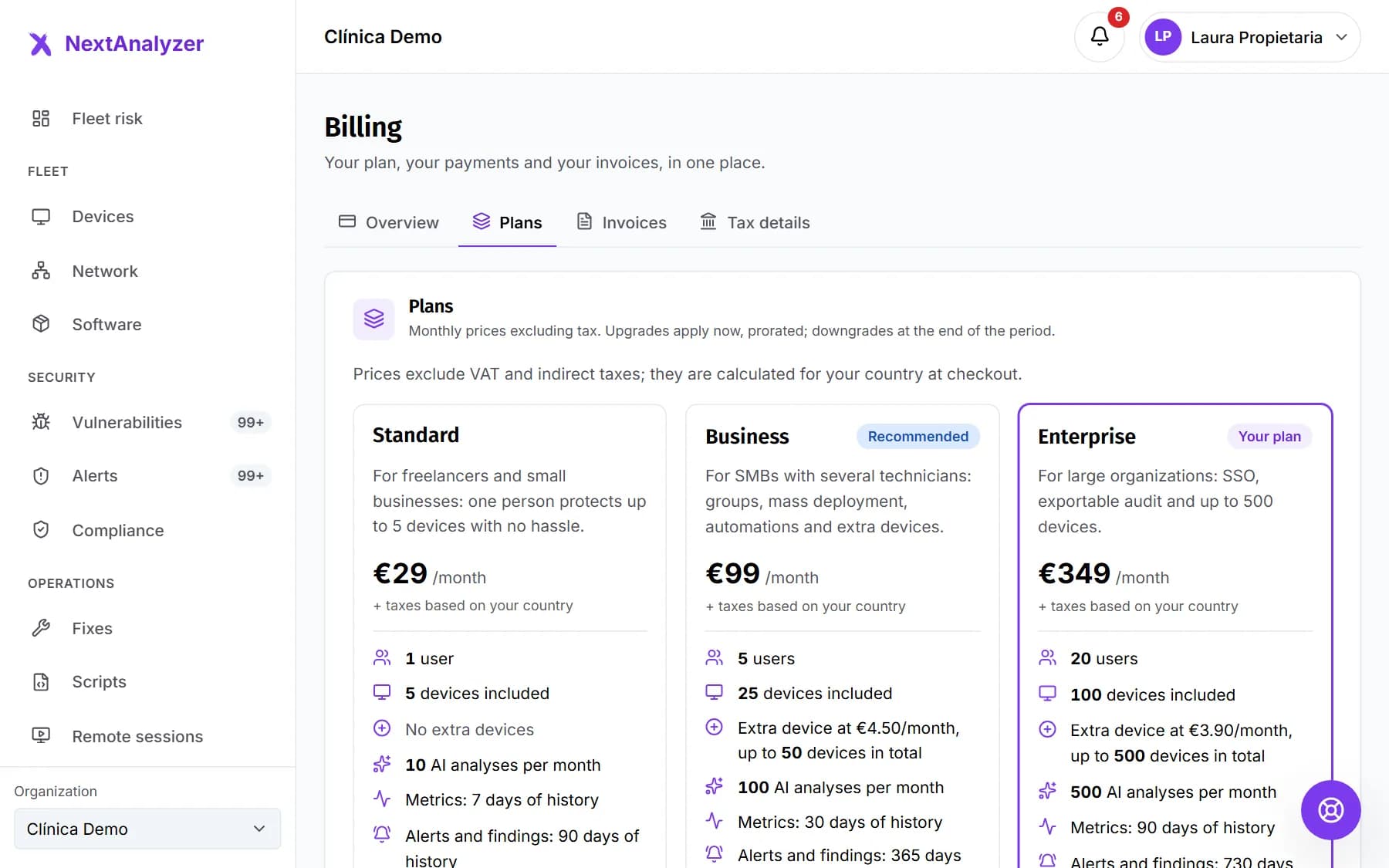The width and height of the screenshot is (1389, 868).
Task: Click 'Metrics: 7 days of history' text
Action: (x=502, y=799)
